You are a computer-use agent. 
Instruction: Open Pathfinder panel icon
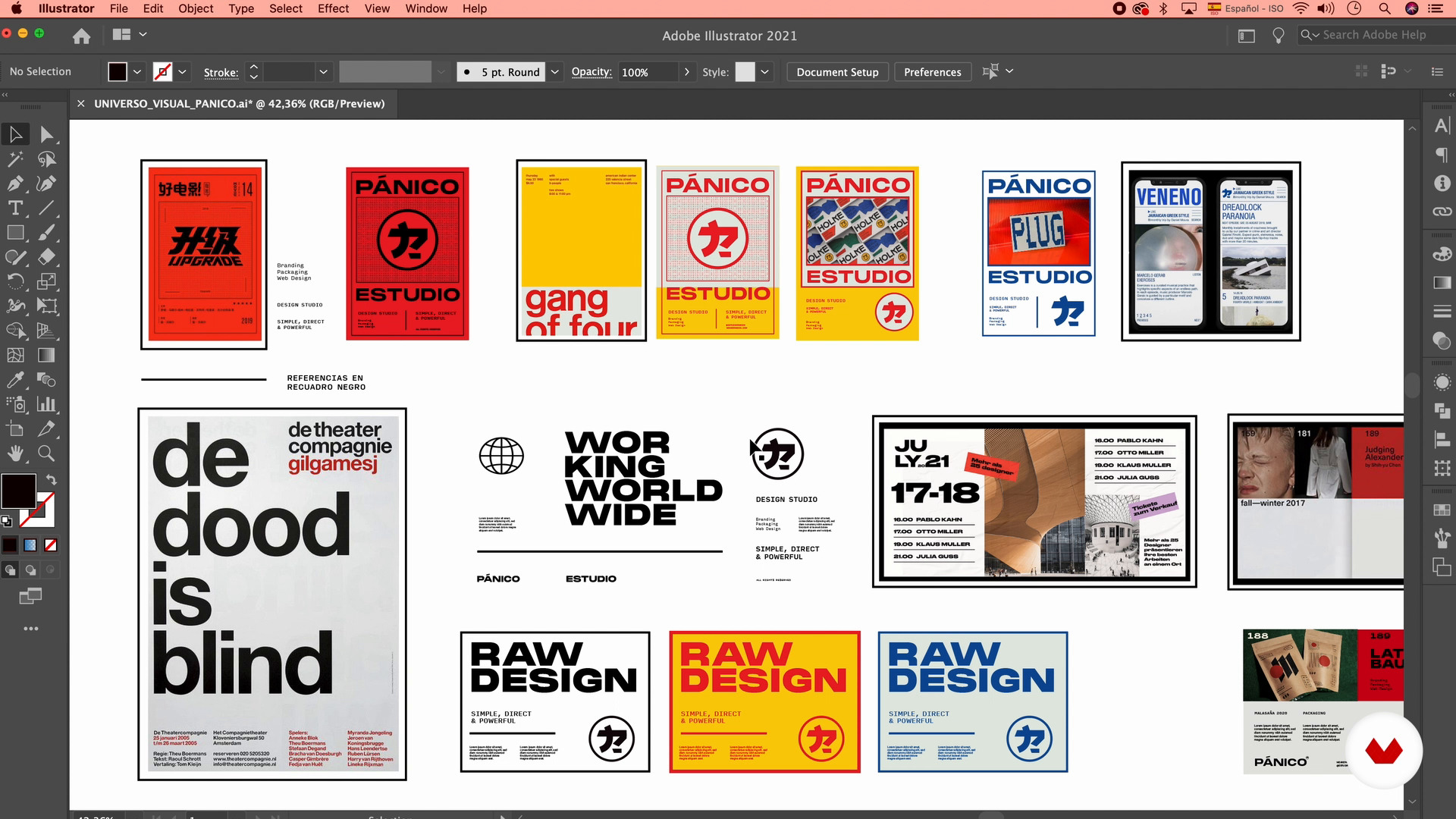tap(1442, 411)
